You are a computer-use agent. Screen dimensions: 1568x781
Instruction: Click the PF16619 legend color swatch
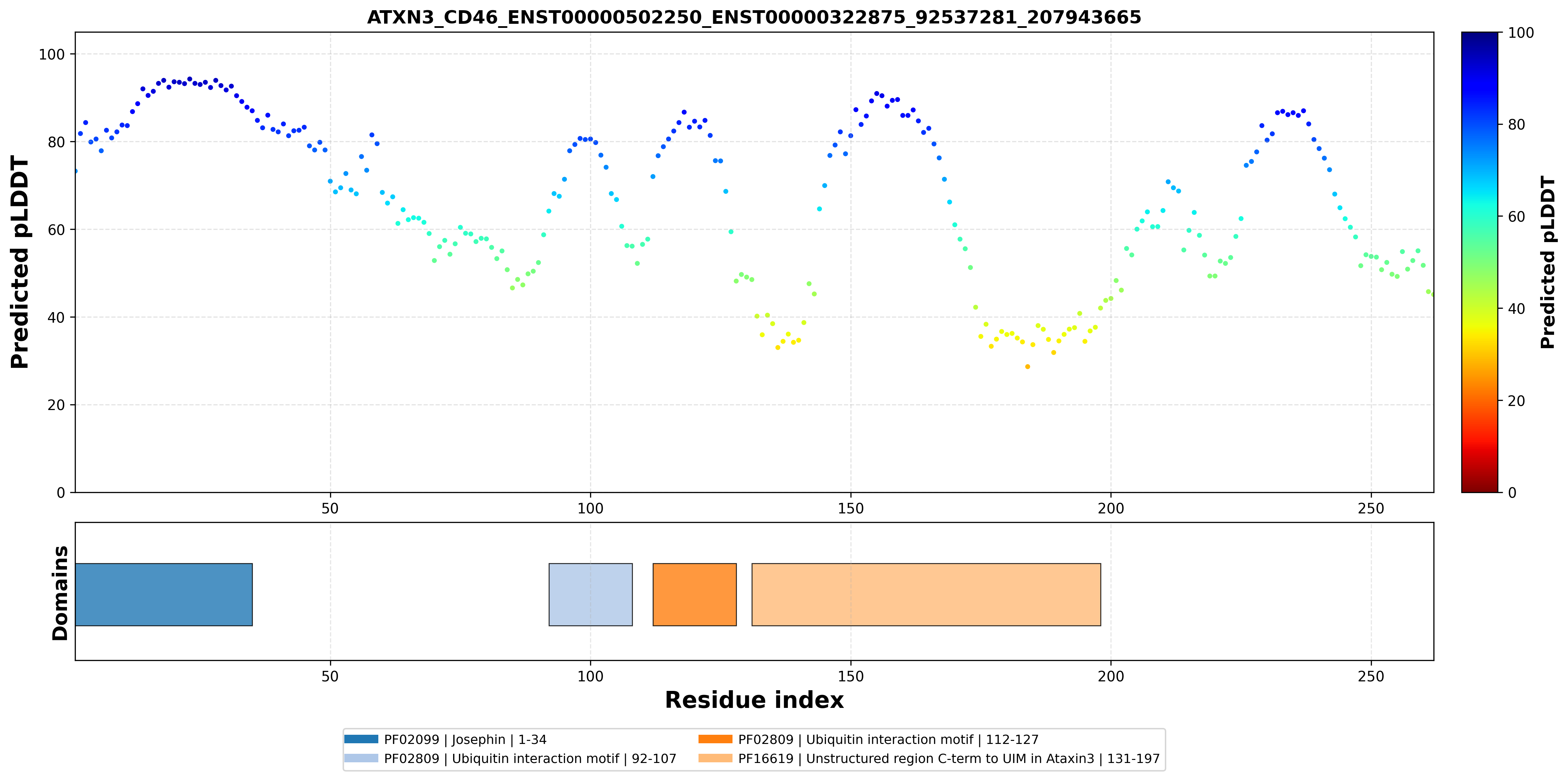pos(715,758)
